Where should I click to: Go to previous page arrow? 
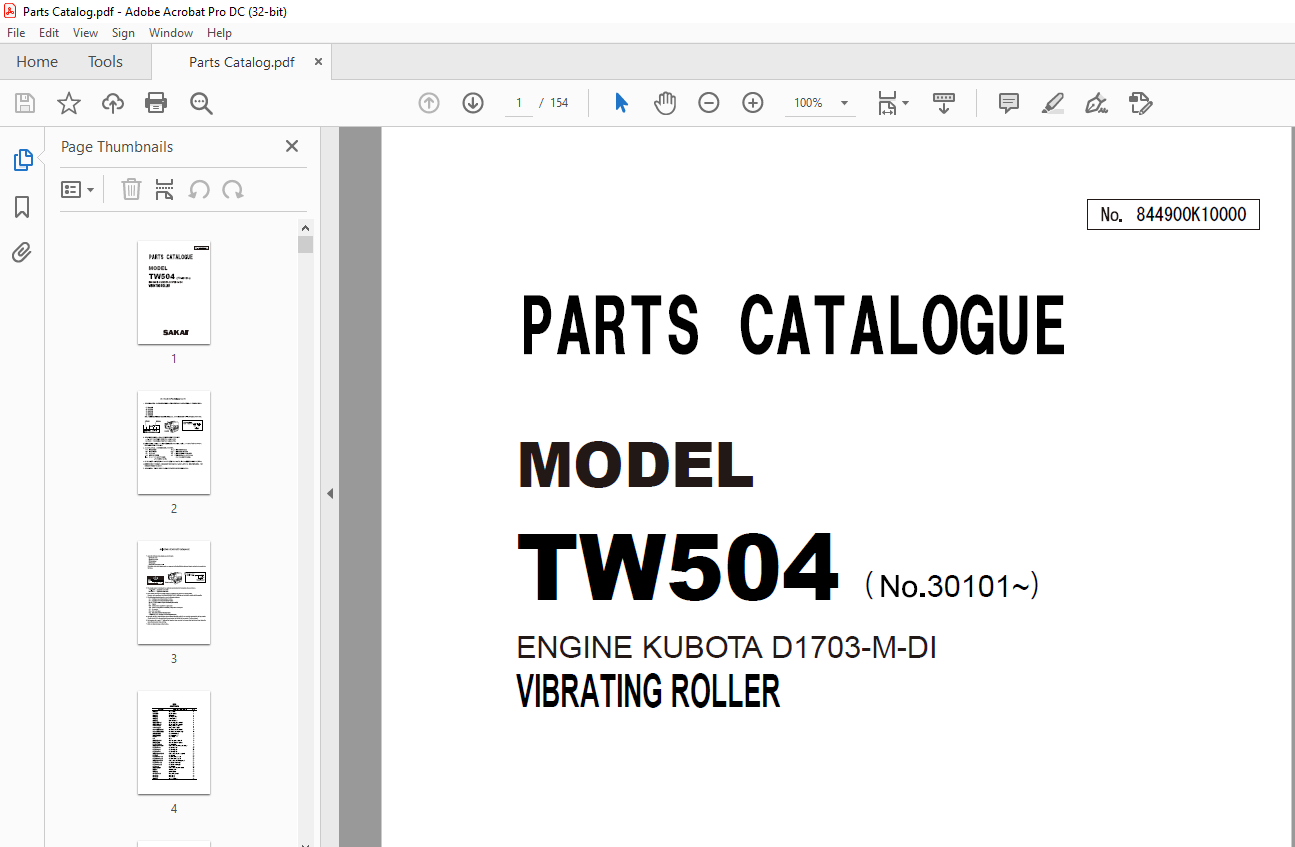coord(429,103)
